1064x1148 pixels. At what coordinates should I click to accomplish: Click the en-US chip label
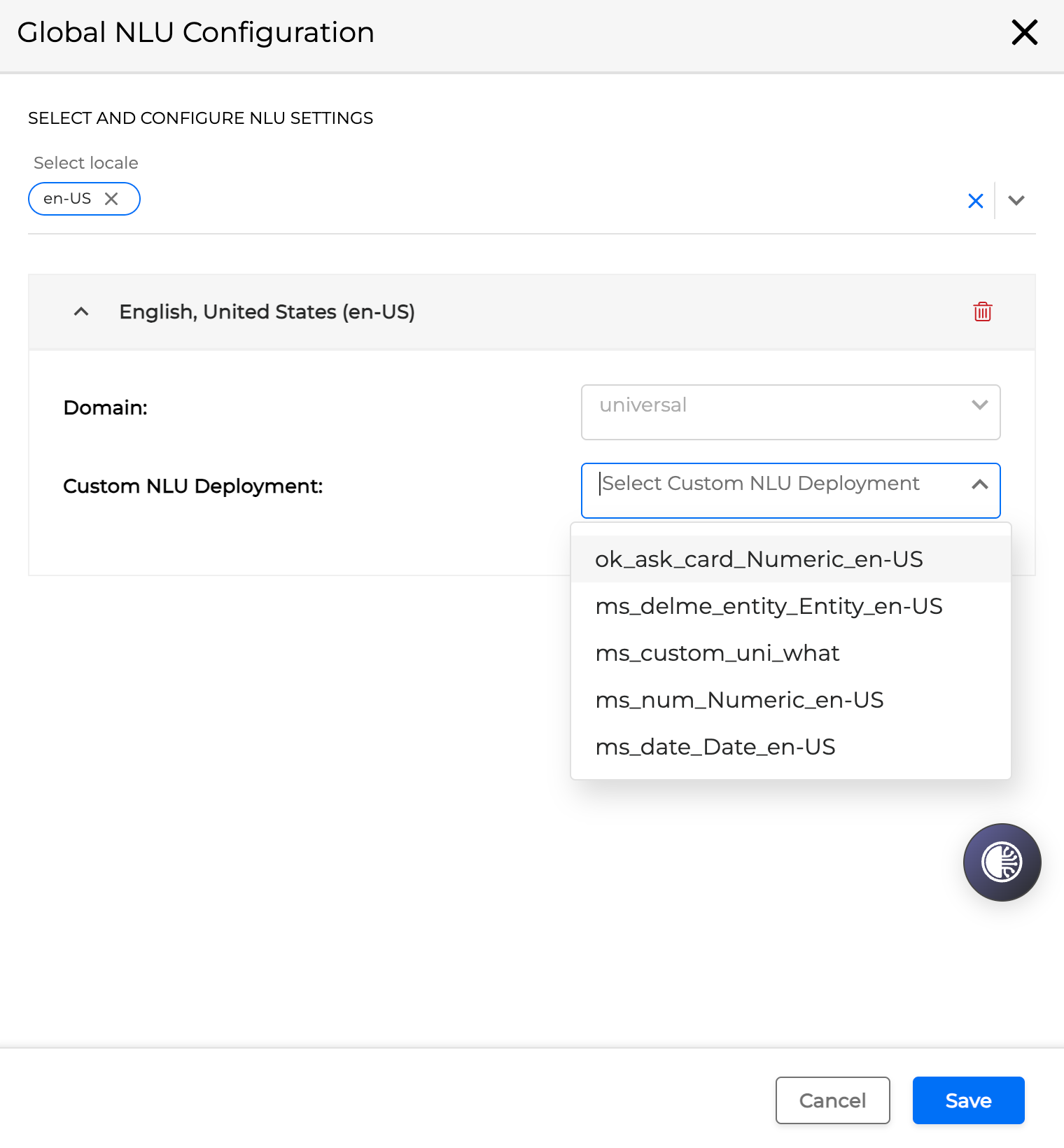point(67,199)
